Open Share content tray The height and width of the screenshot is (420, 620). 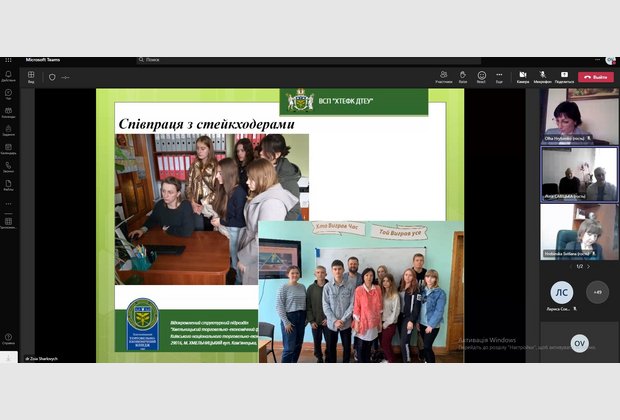tap(564, 76)
